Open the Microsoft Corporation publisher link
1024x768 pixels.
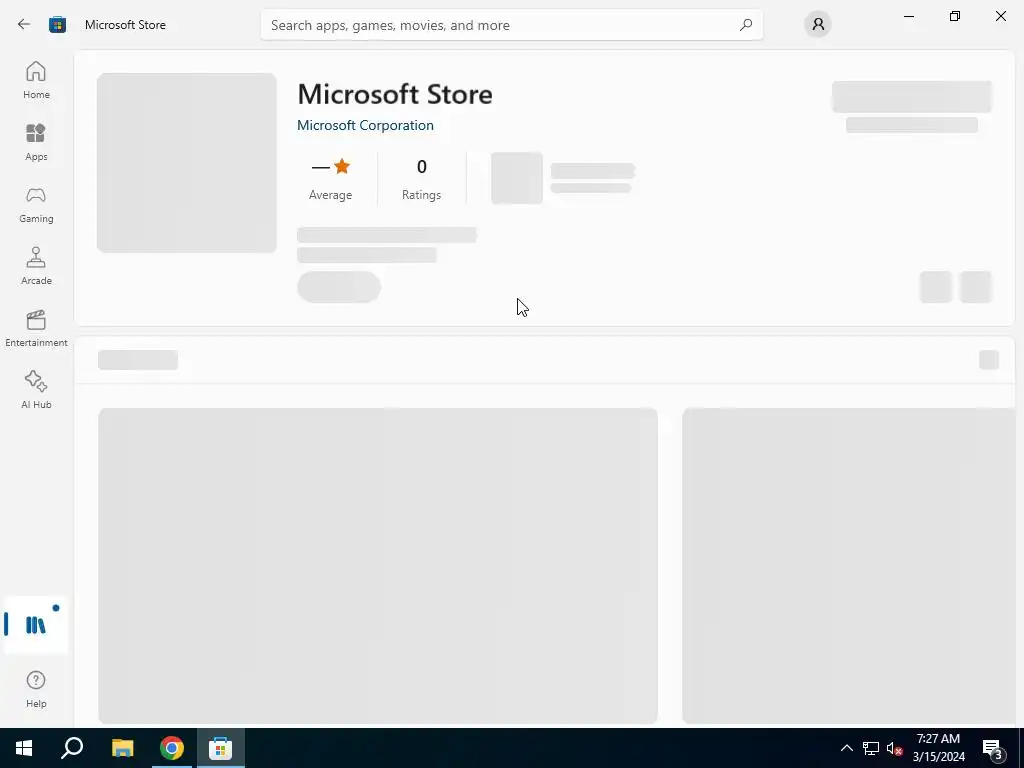365,125
